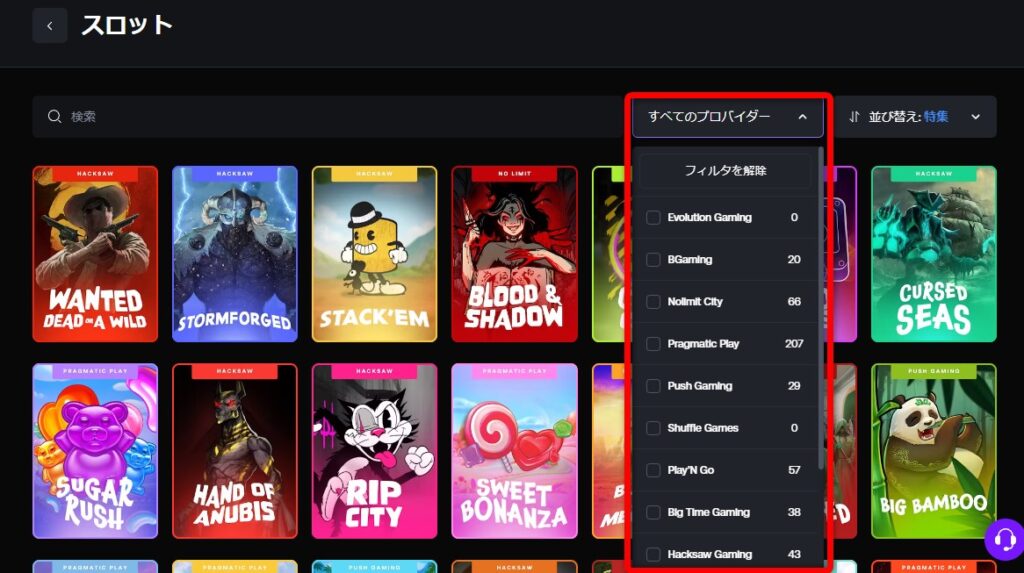
Task: Open the Rip City slot game
Action: [x=374, y=451]
